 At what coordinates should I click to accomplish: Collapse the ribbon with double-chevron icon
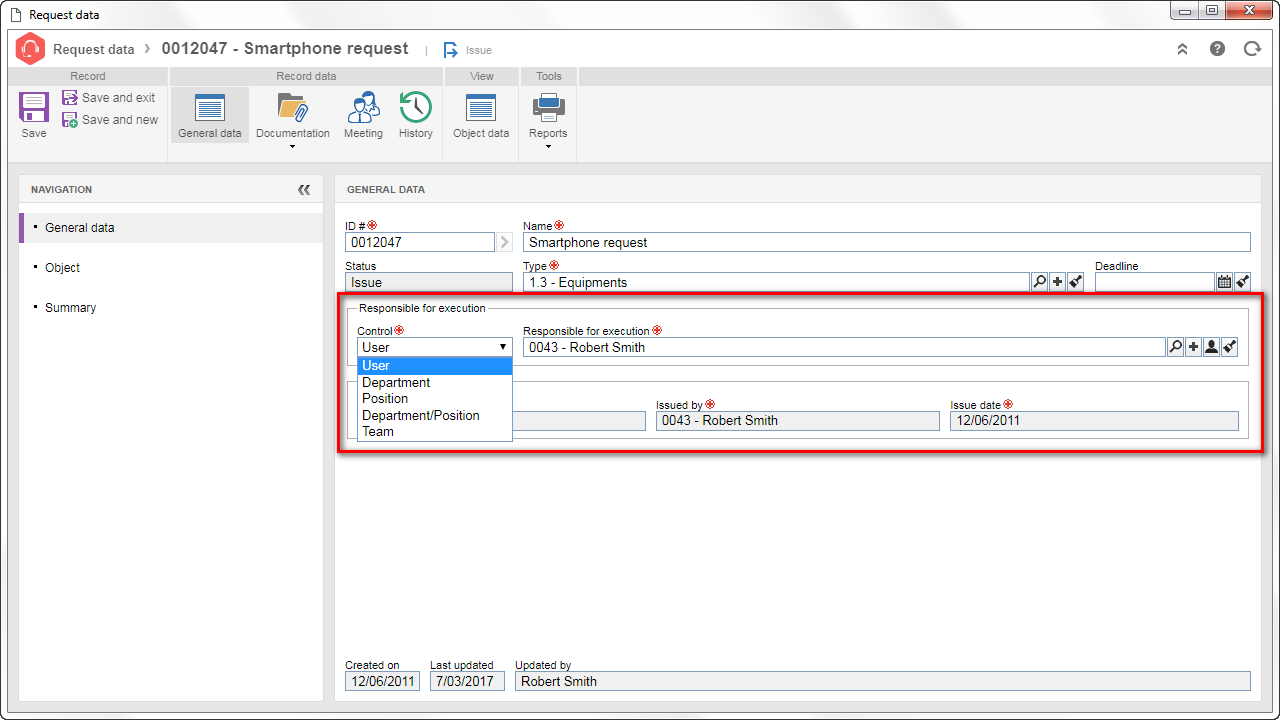[1182, 49]
